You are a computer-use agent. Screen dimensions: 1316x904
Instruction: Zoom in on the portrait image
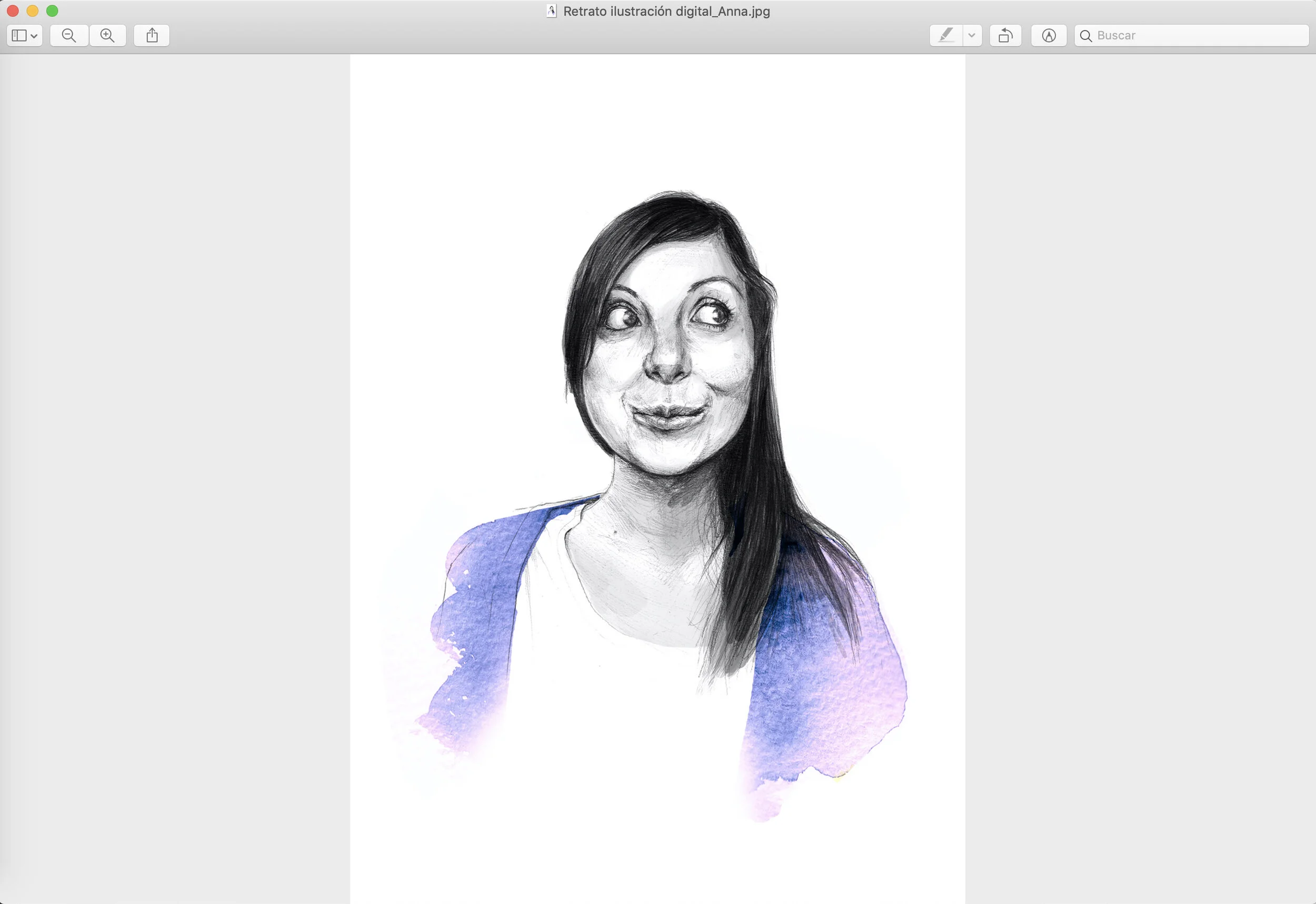coord(107,36)
